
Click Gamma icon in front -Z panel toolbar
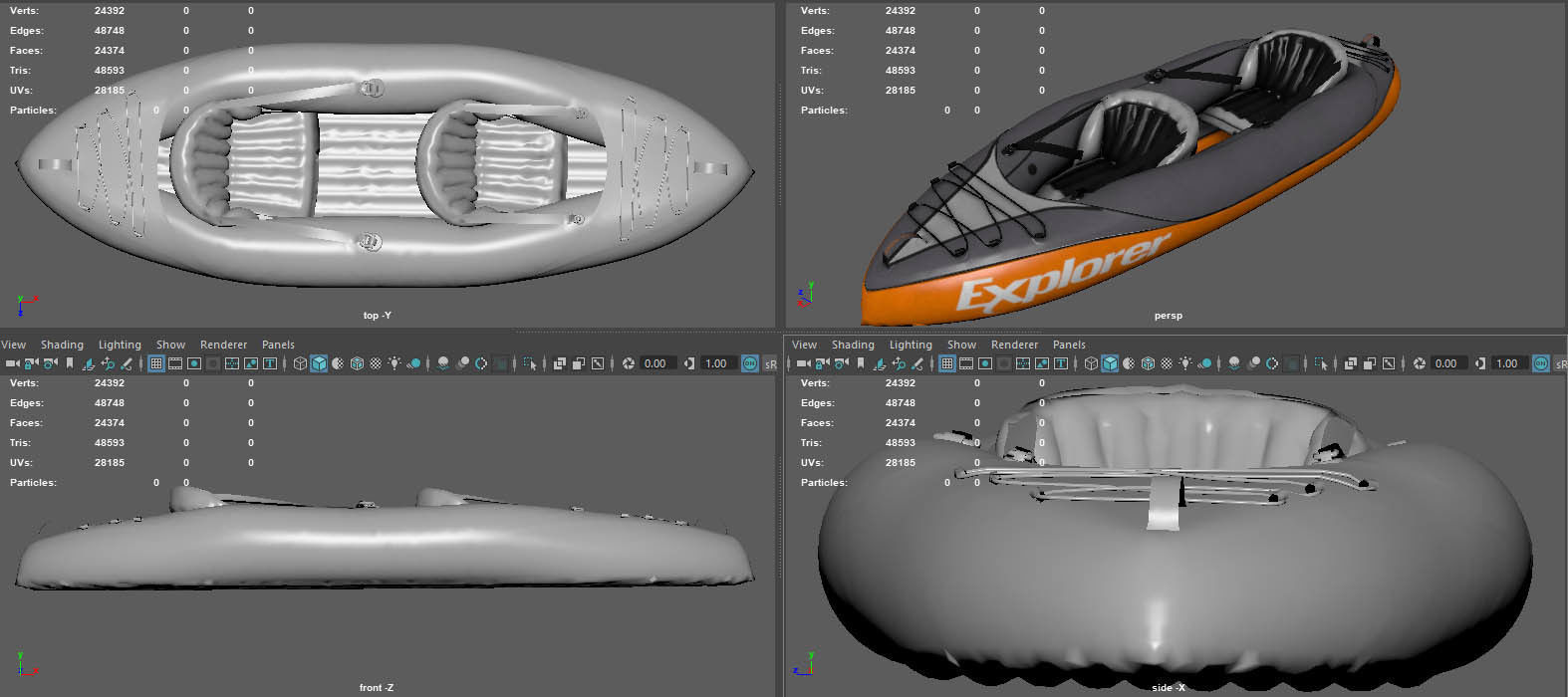click(x=688, y=363)
